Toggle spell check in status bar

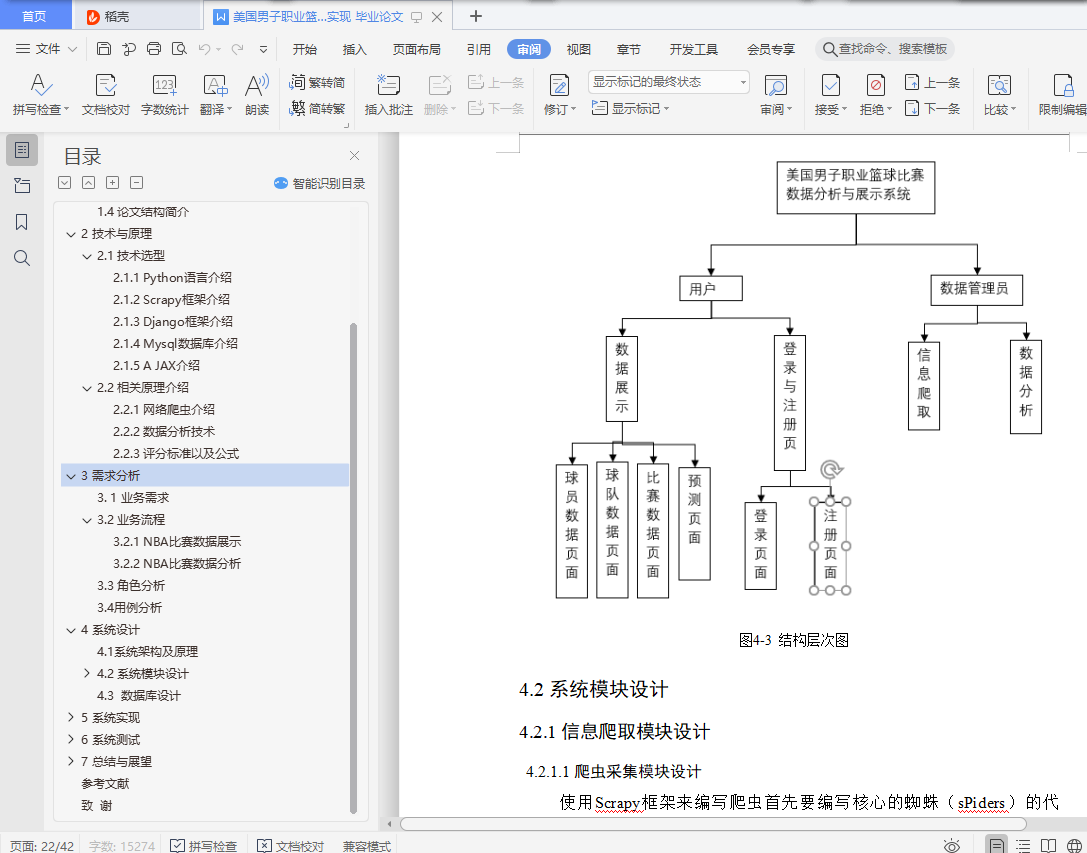[204, 846]
